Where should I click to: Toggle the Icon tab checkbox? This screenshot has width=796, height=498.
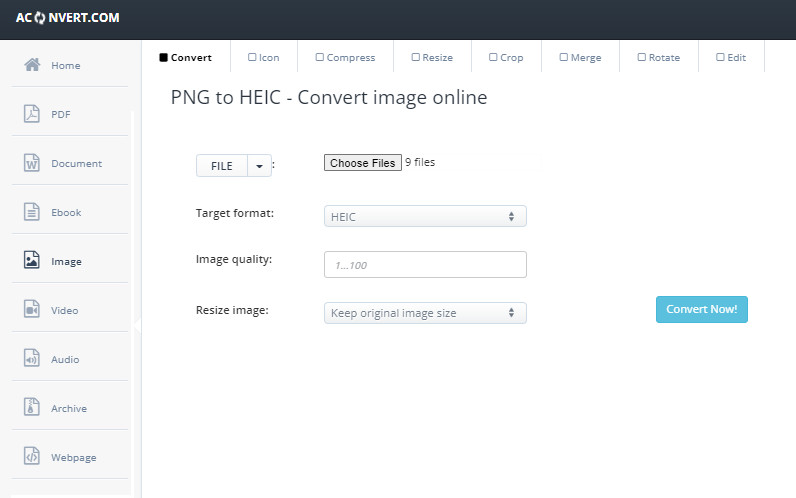(x=252, y=57)
